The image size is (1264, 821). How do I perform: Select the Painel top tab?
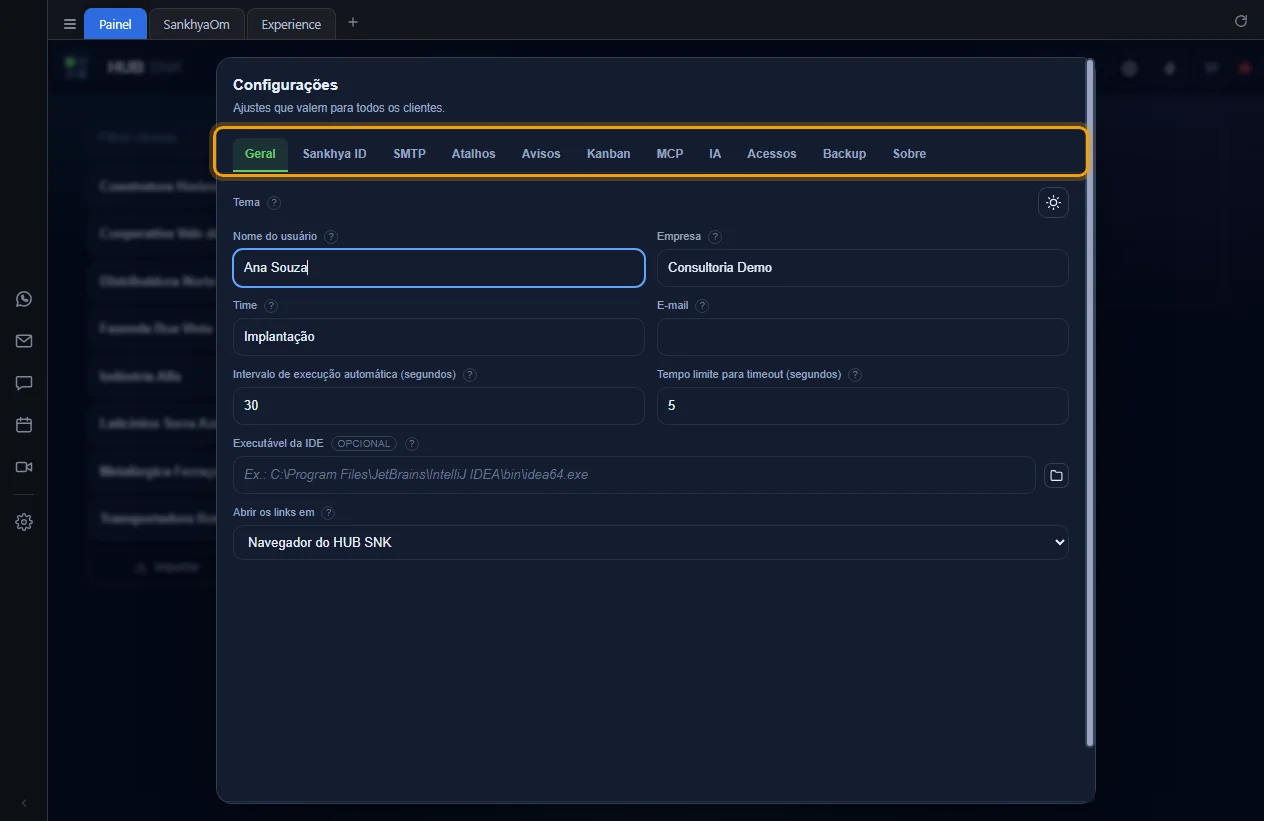pos(115,24)
